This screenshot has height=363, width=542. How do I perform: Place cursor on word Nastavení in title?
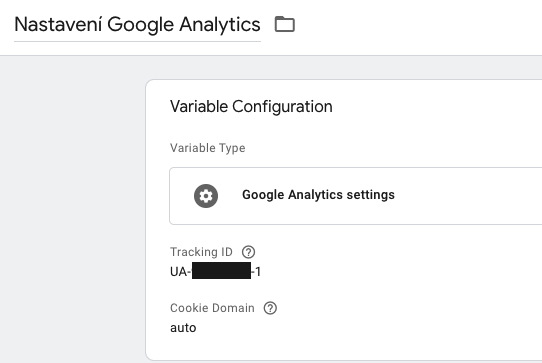click(x=58, y=25)
